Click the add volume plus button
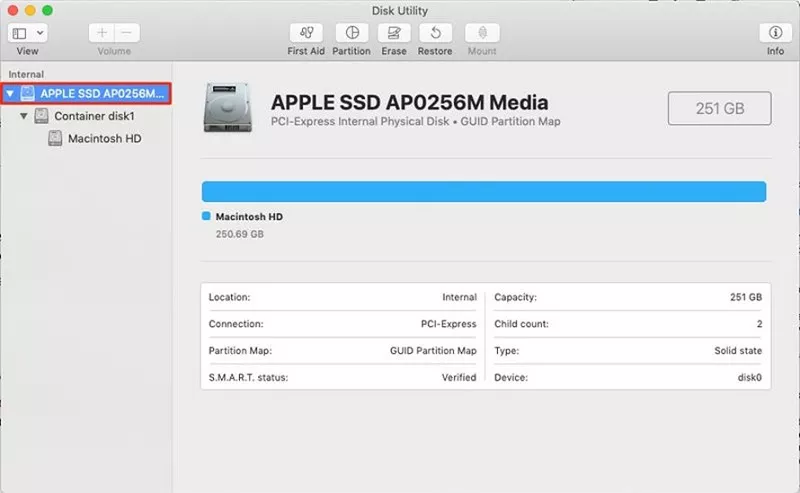Screen dimensions: 800x493 (x=102, y=33)
